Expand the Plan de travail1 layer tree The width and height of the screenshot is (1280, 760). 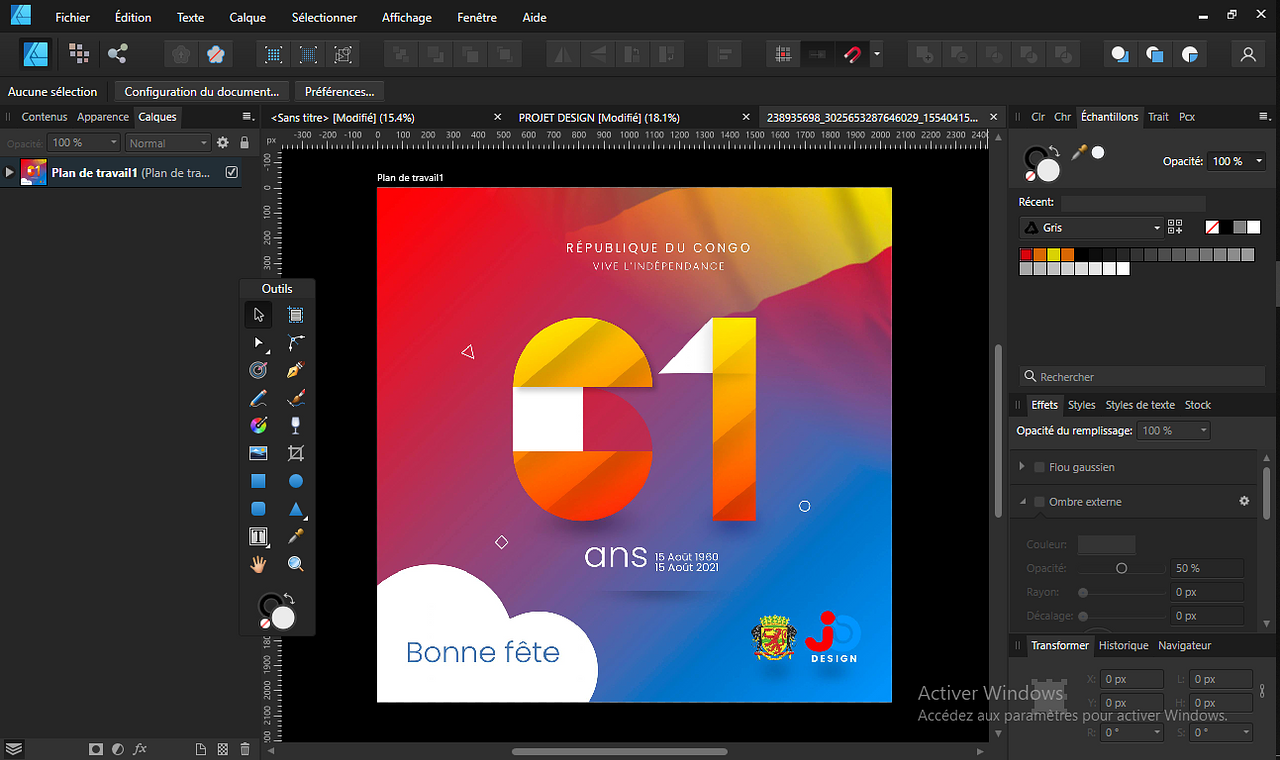pos(10,172)
